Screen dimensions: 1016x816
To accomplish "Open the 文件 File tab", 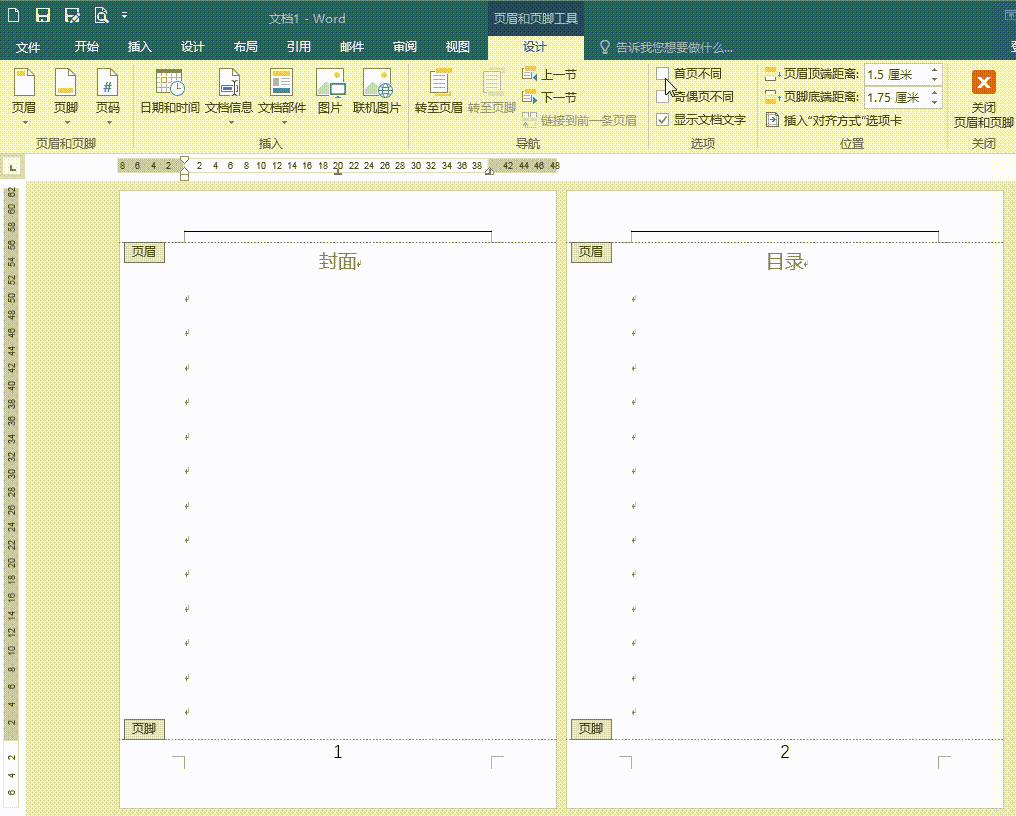I will tap(28, 47).
